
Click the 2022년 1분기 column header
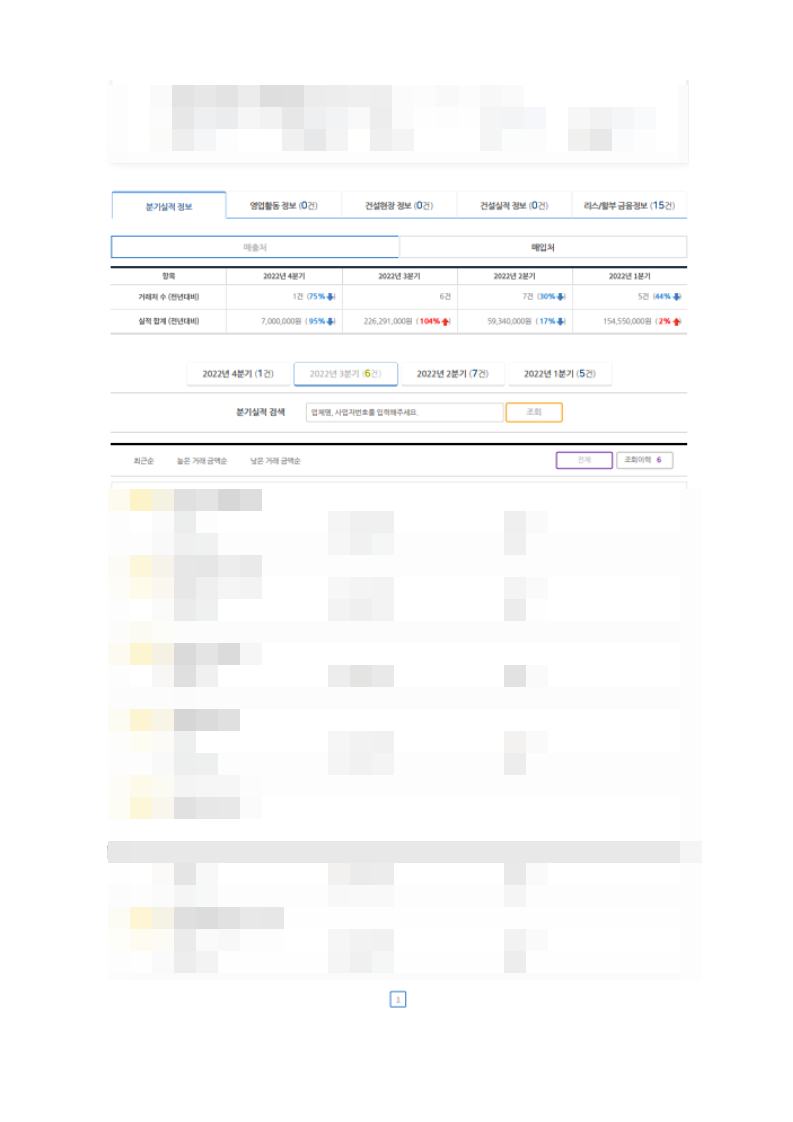(630, 276)
